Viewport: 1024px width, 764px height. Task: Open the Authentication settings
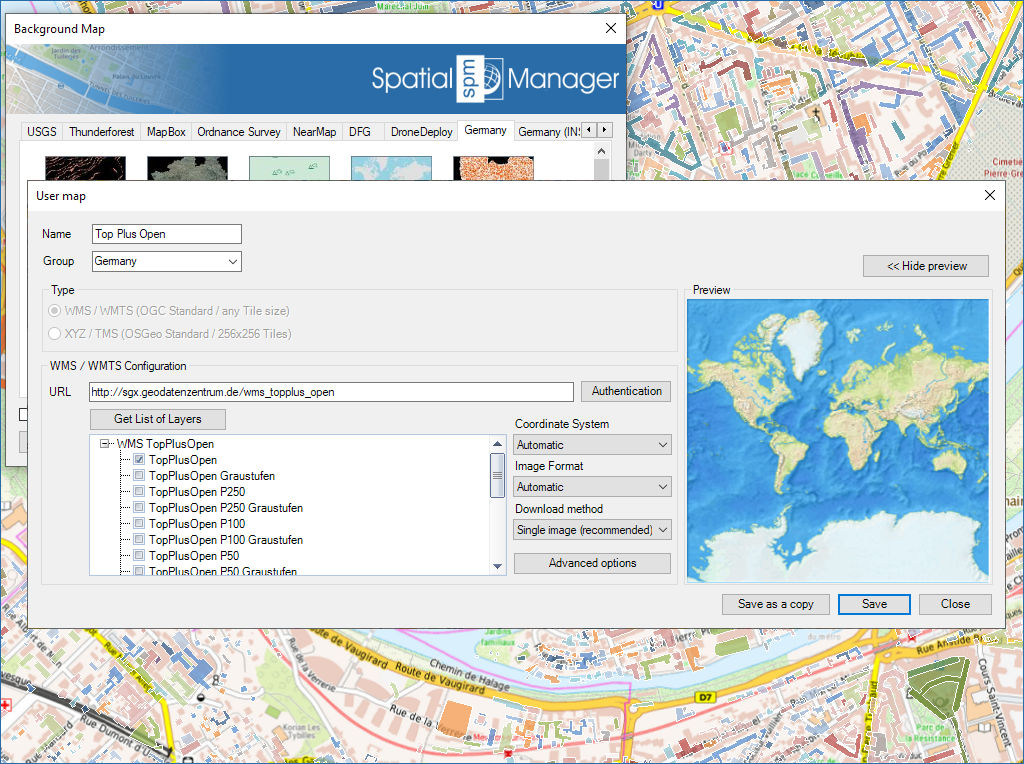[626, 391]
